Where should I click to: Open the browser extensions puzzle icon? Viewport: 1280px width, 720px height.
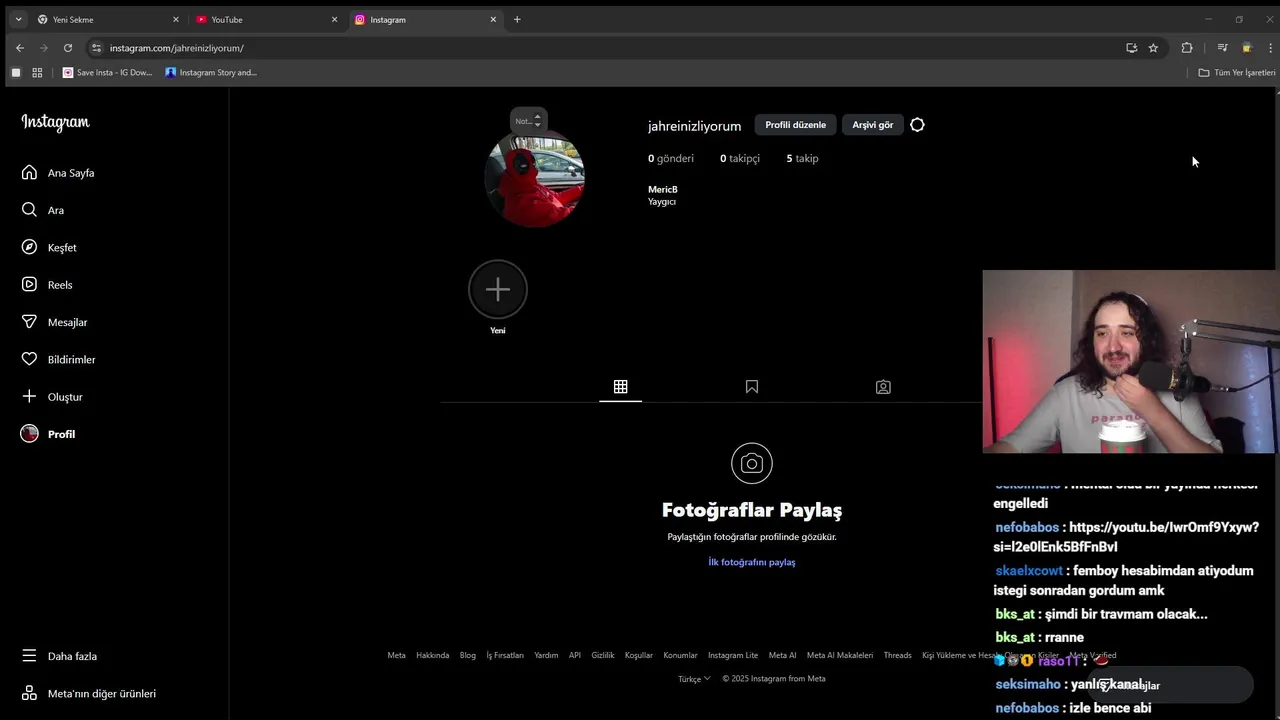pyautogui.click(x=1187, y=48)
